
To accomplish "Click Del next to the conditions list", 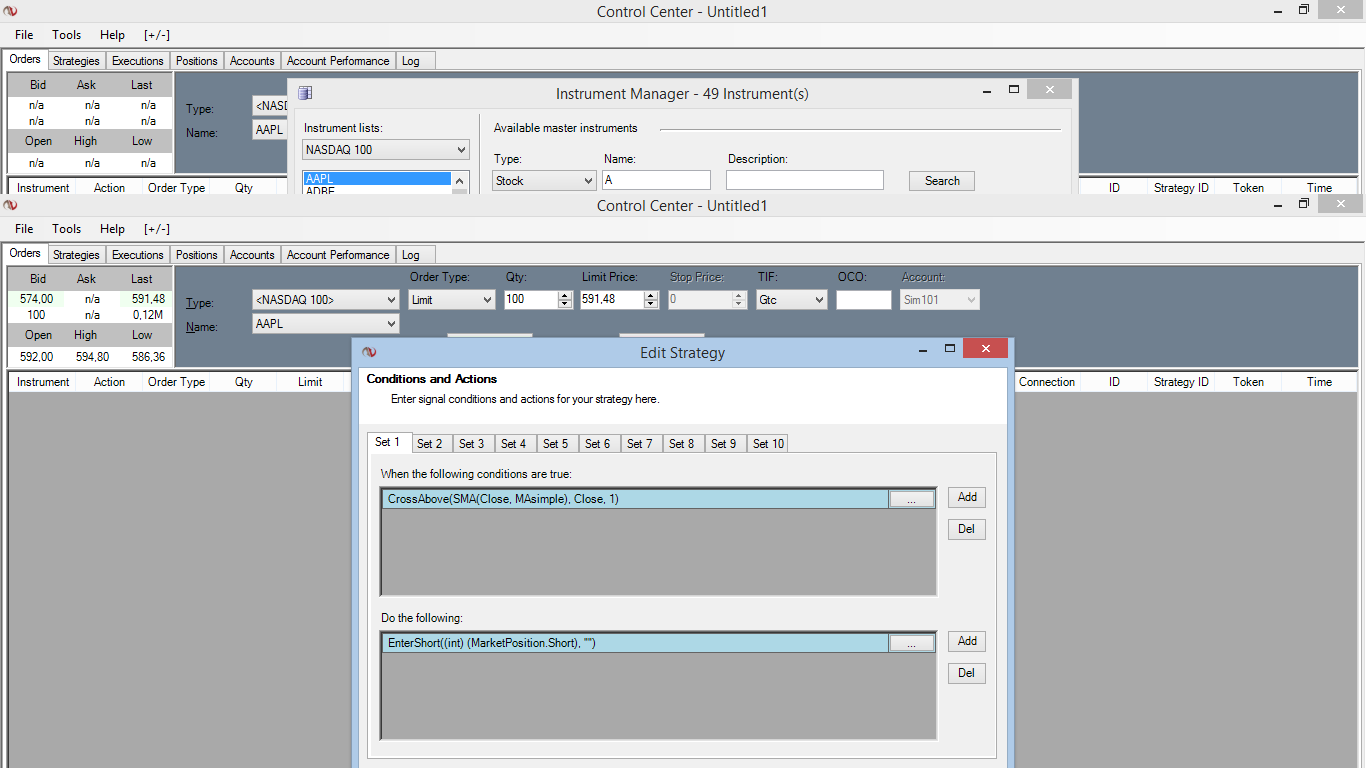I will click(x=967, y=529).
